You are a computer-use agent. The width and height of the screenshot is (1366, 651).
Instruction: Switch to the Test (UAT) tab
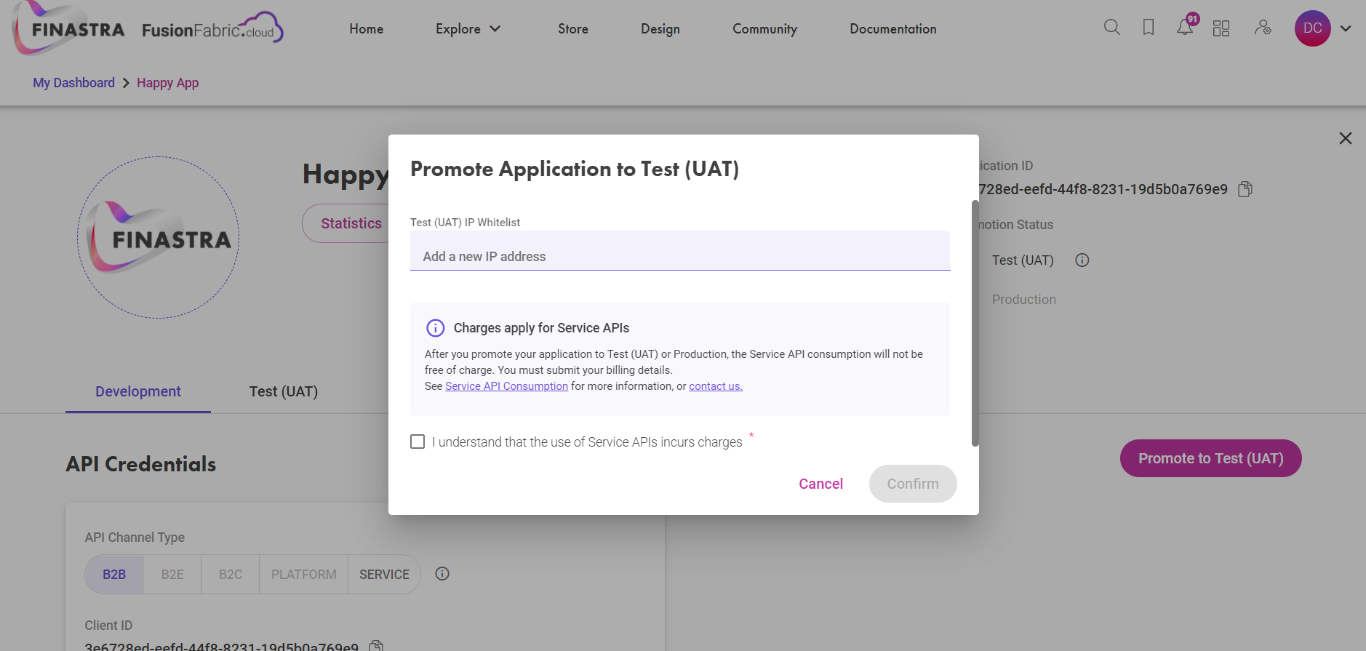[284, 391]
